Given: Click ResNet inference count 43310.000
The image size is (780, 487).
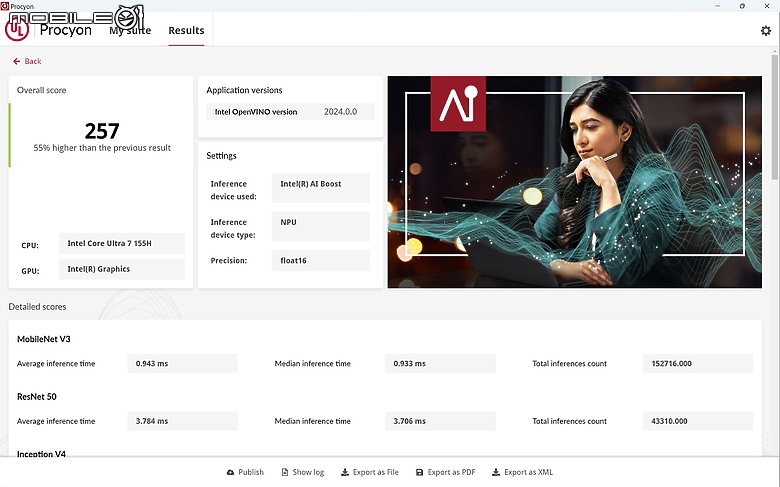Looking at the screenshot, I should [698, 421].
